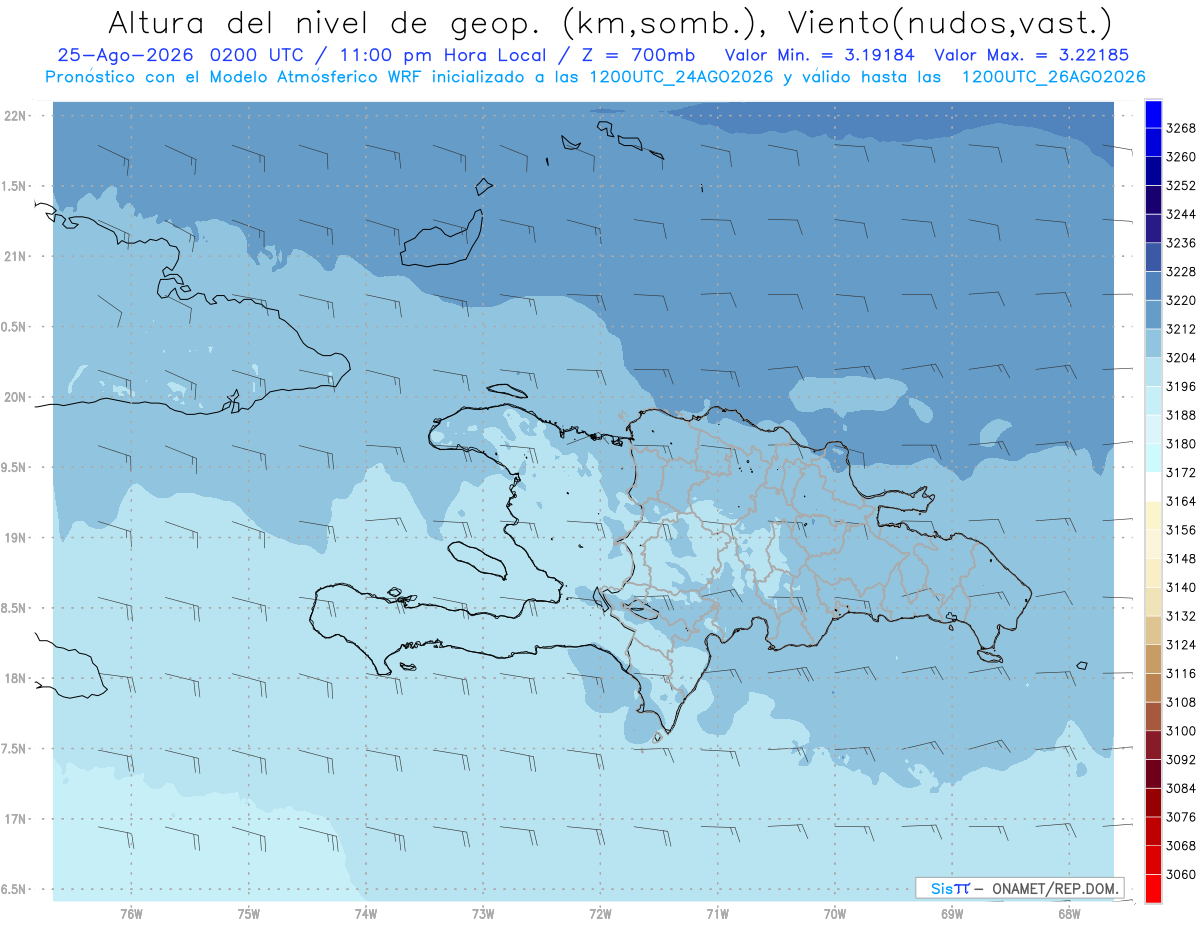Pick the red swatch below 3060
The image size is (1200, 927).
click(1153, 888)
